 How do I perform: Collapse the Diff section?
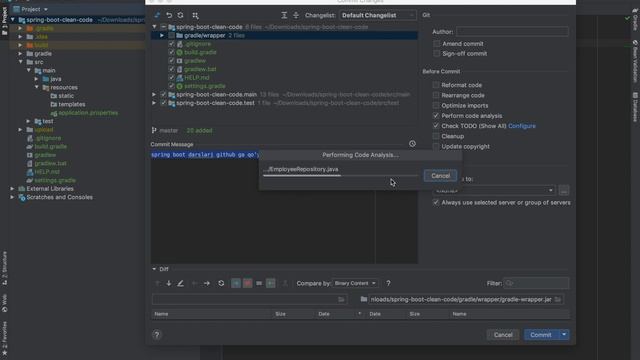pyautogui.click(x=154, y=269)
